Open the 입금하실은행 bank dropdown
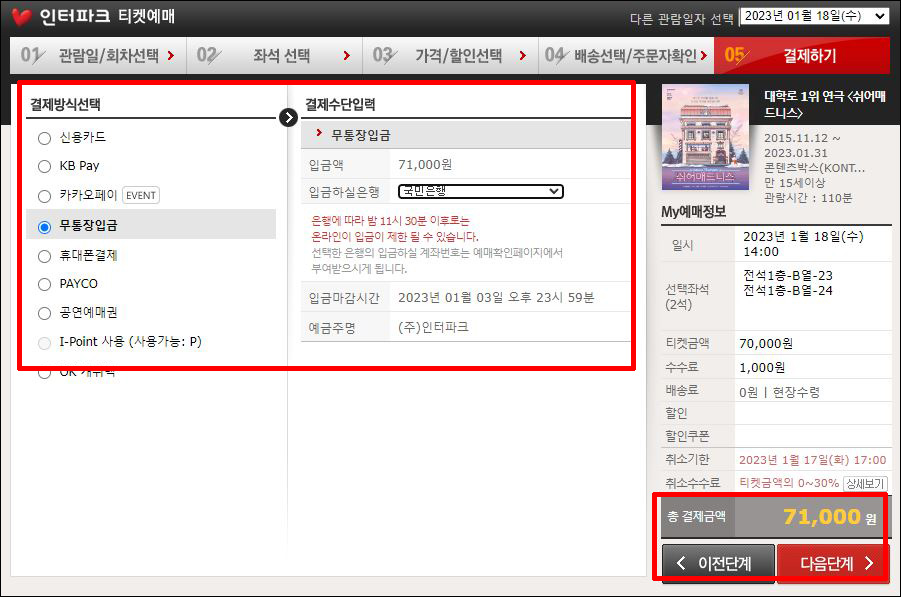This screenshot has height=597, width=901. point(480,191)
